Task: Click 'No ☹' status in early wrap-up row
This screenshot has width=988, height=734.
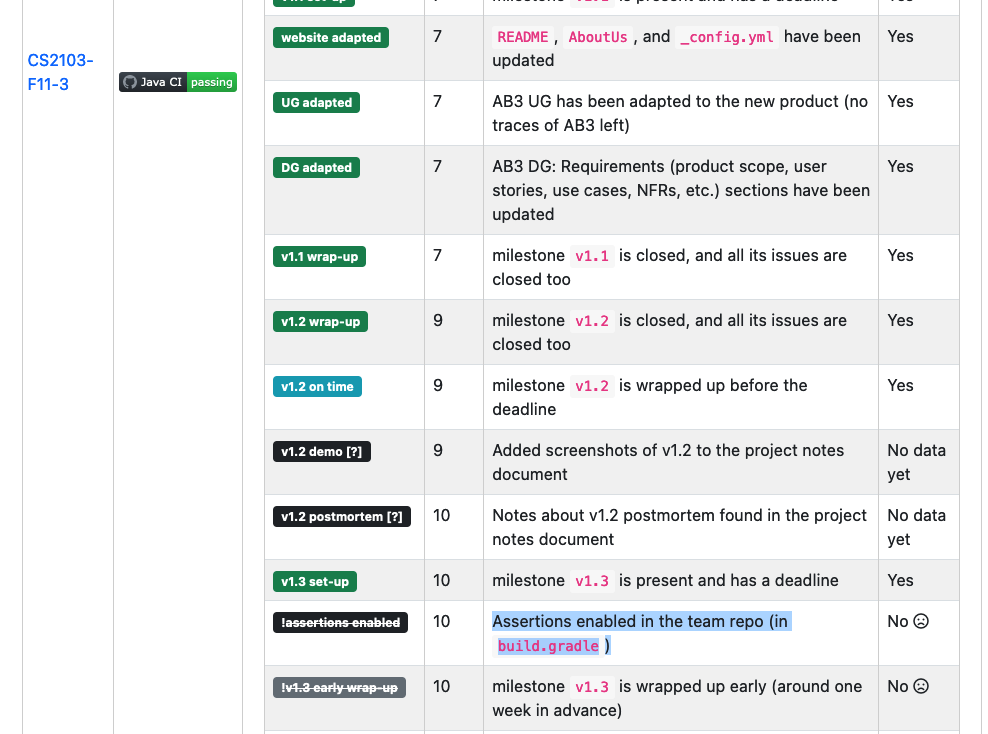Action: pyautogui.click(x=908, y=686)
